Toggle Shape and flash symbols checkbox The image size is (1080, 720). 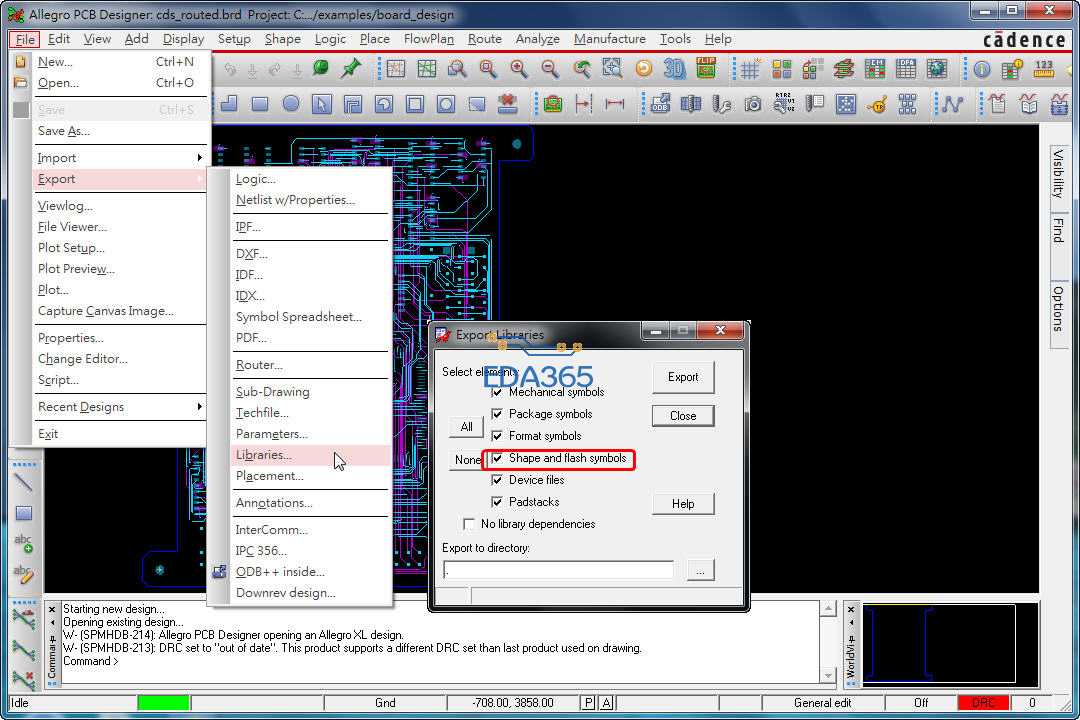point(497,458)
